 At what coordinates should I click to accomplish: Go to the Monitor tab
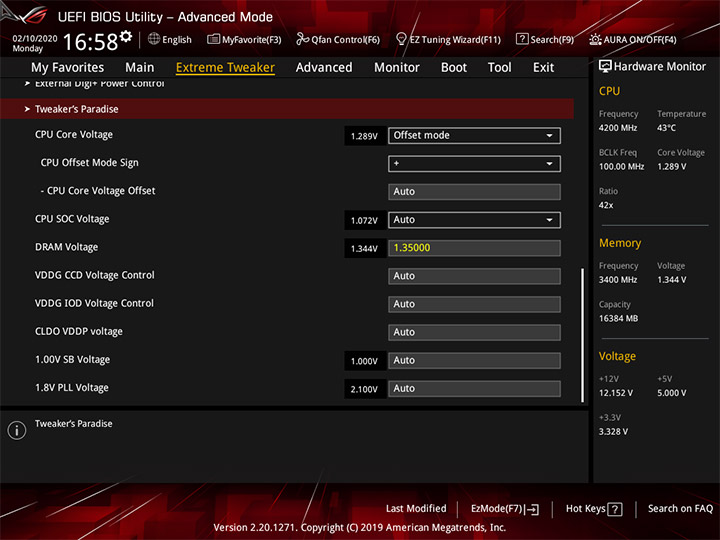pyautogui.click(x=397, y=68)
